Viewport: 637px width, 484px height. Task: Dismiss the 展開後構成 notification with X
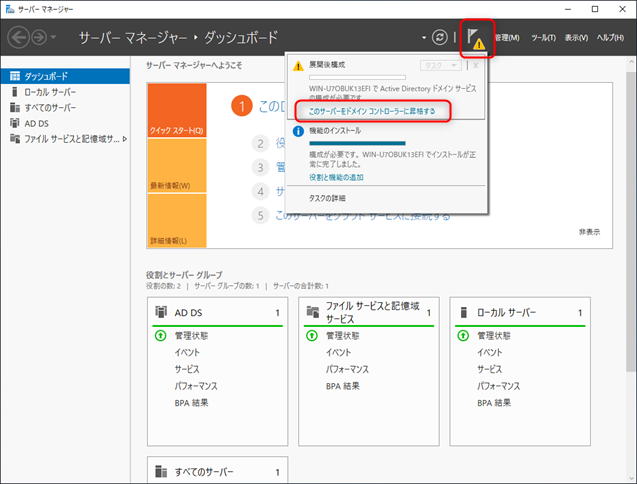pyautogui.click(x=476, y=65)
